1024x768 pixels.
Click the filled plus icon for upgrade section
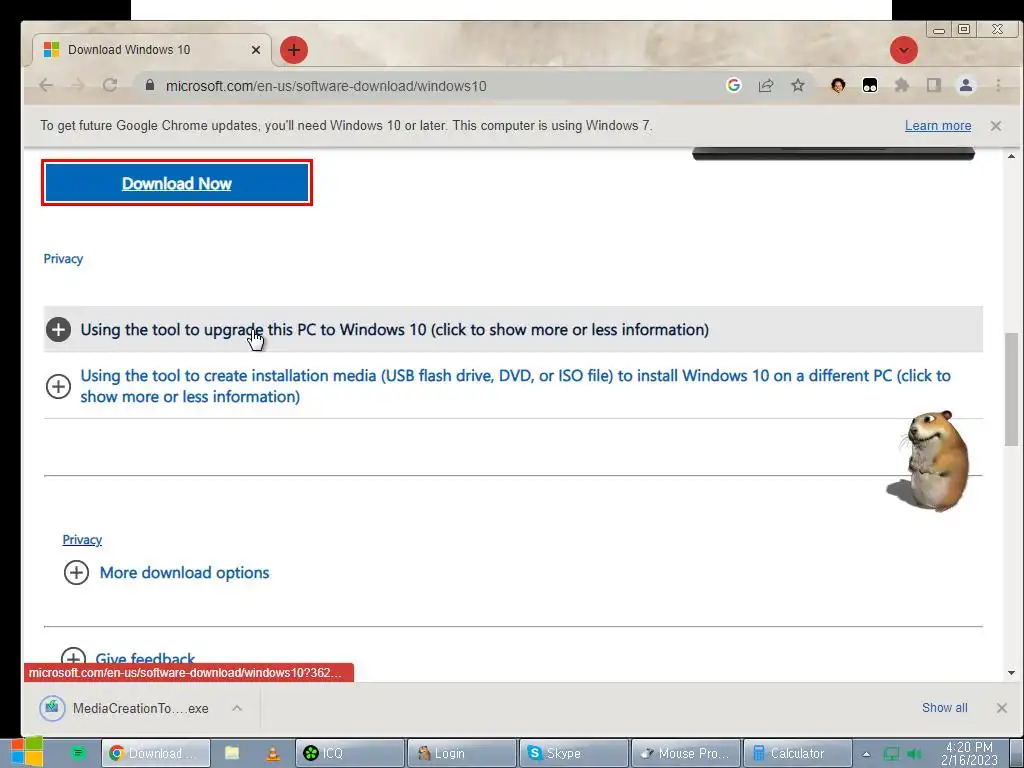[x=58, y=329]
